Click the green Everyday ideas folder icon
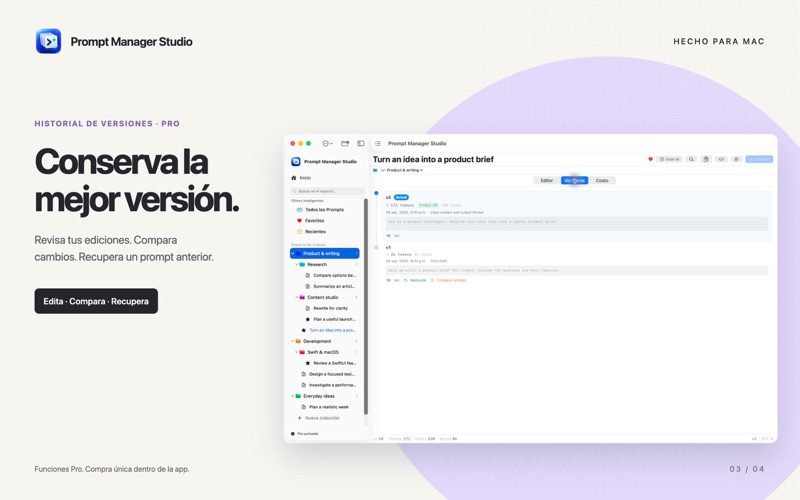Screen dimensions: 800x500 click(298, 396)
